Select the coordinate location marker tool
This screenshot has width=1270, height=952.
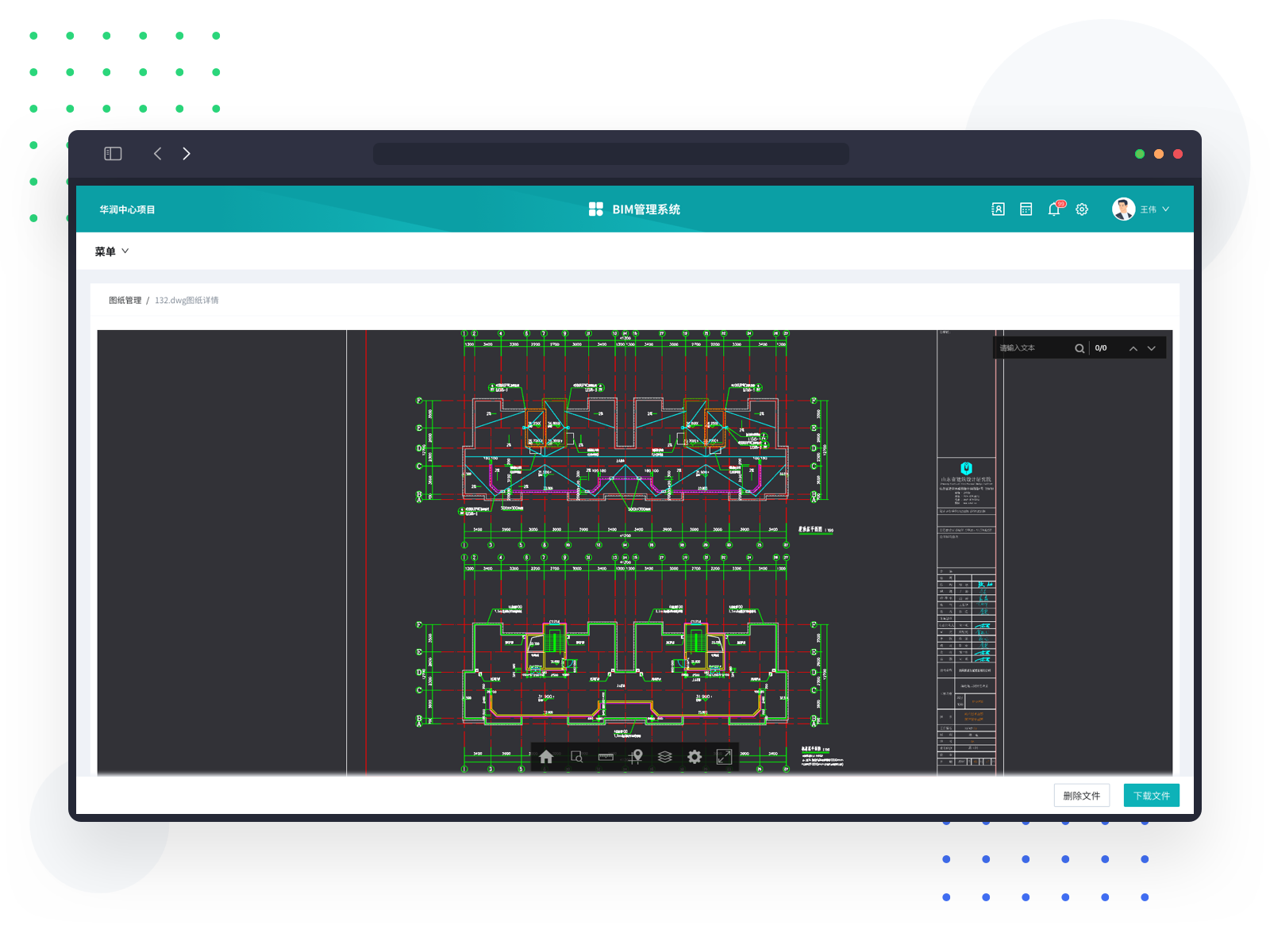pyautogui.click(x=636, y=757)
